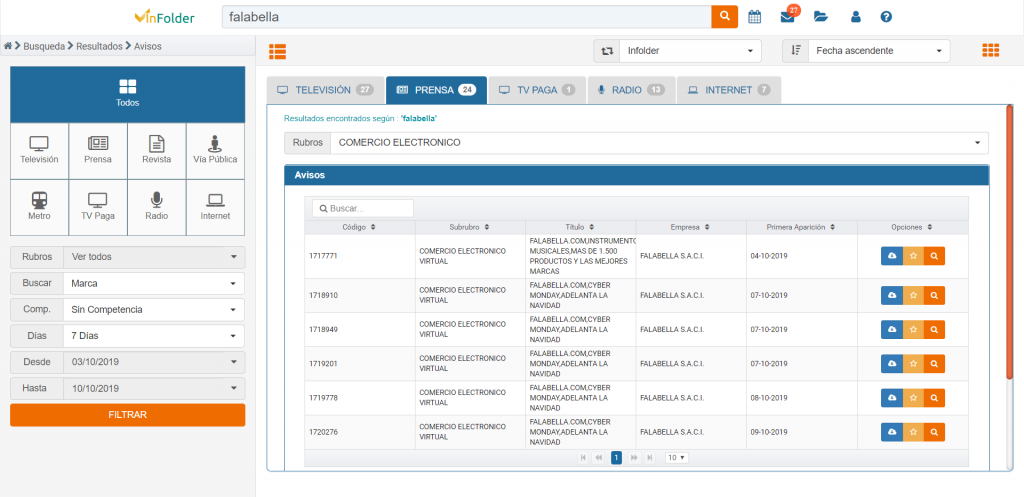Open the Desde 03/10/2019 date dropdown
The height and width of the screenshot is (497, 1024).
(154, 362)
